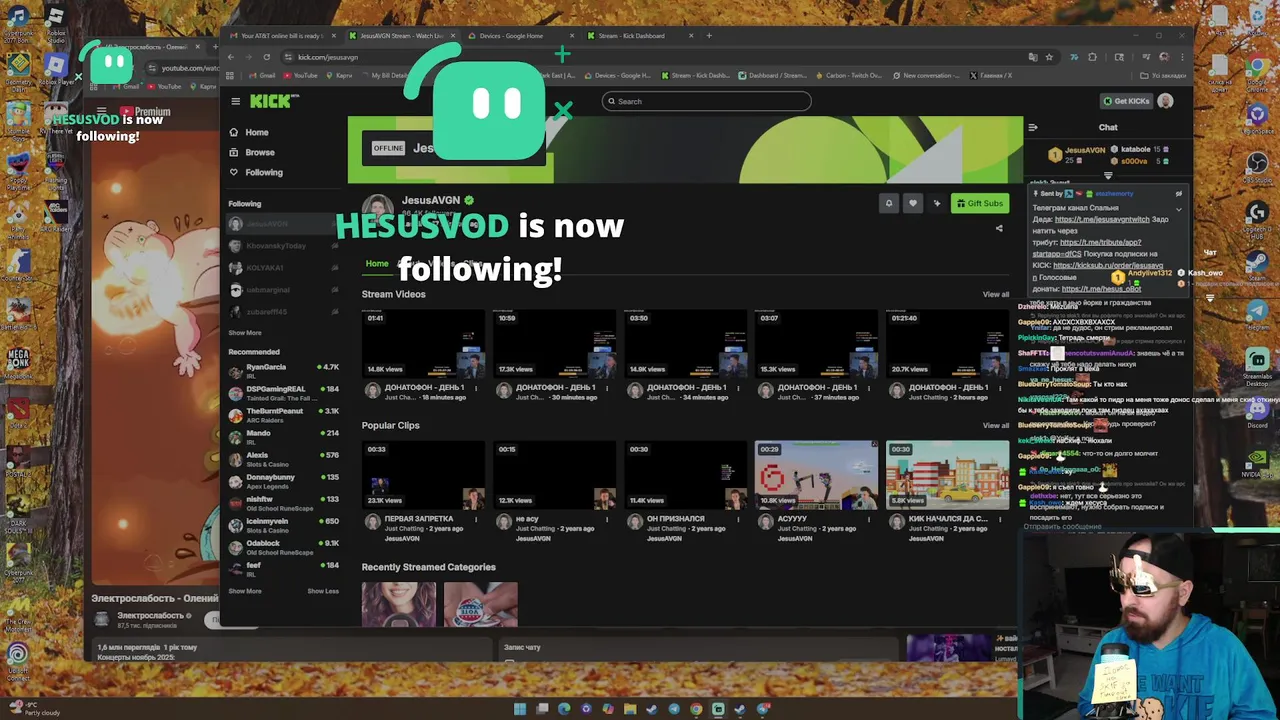
Task: Play the ПЕРВАЯ ЗАПРЕТКА clip
Action: click(423, 475)
